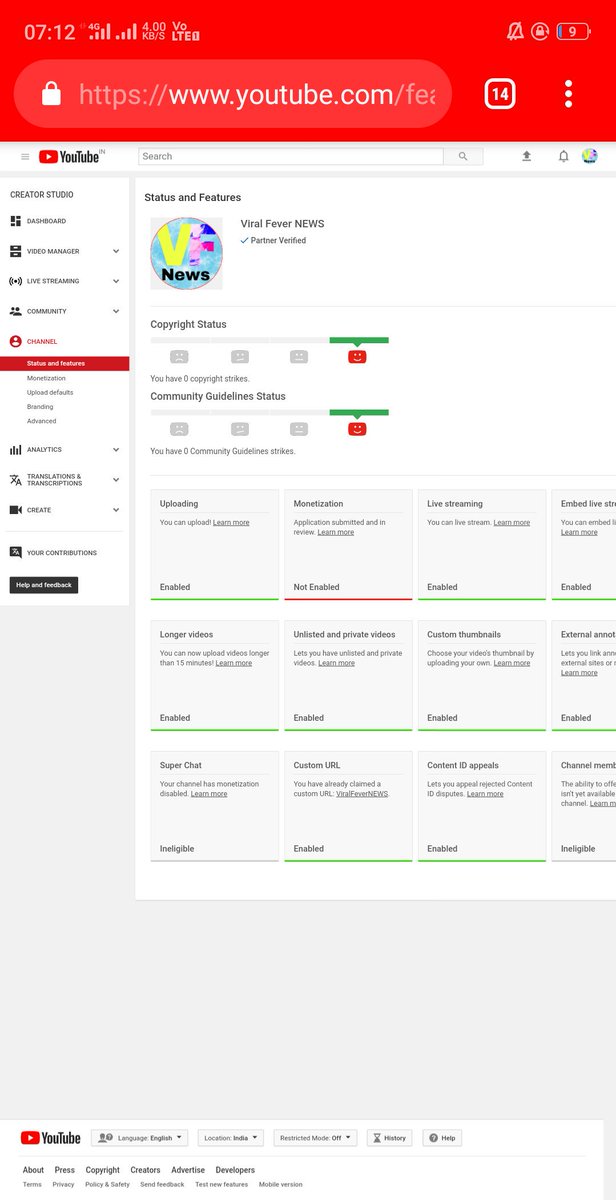This screenshot has width=616, height=1200.
Task: Click the Live Streaming broadcast icon
Action: click(16, 281)
